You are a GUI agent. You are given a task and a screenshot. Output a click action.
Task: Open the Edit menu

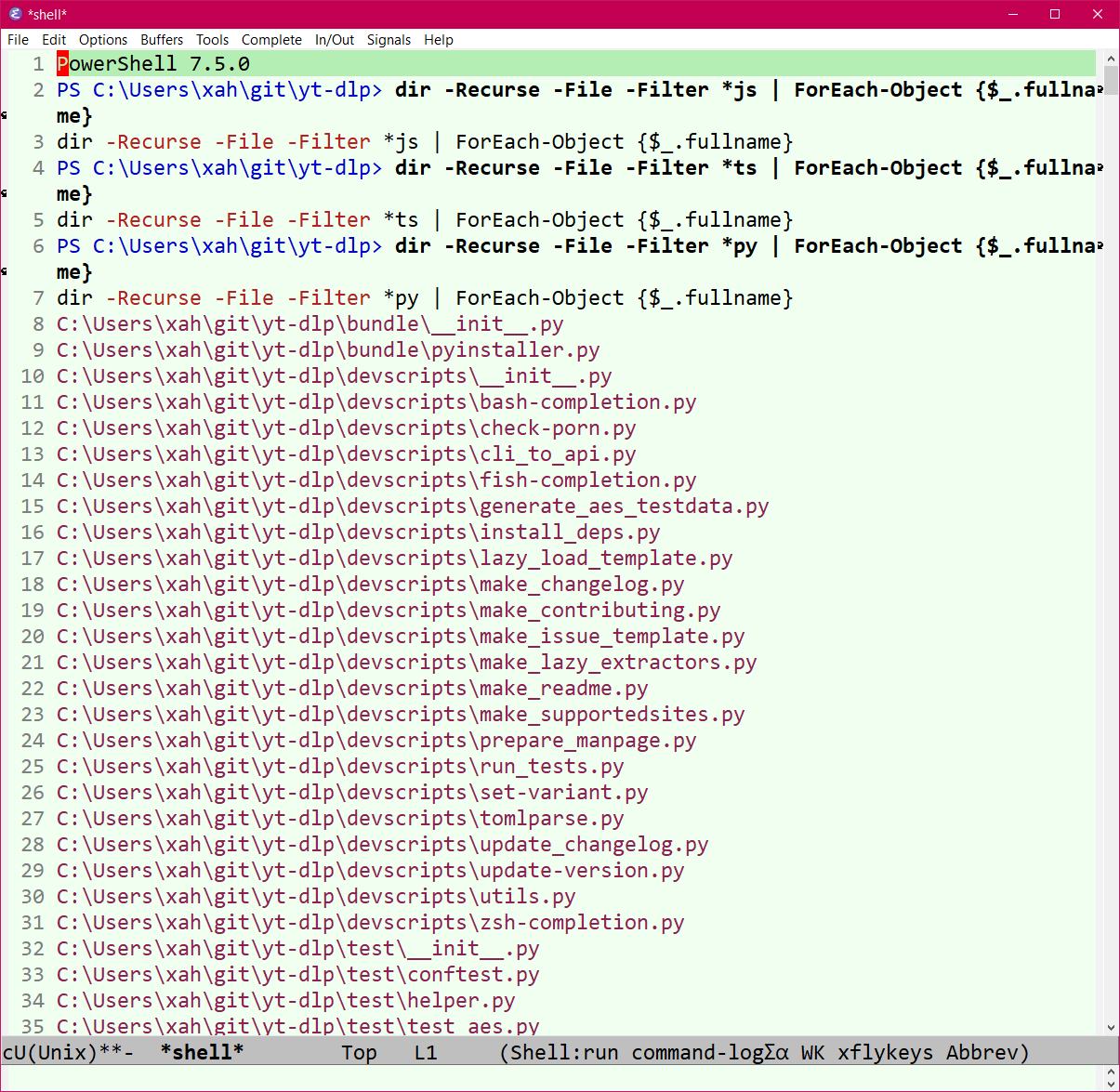pos(54,40)
